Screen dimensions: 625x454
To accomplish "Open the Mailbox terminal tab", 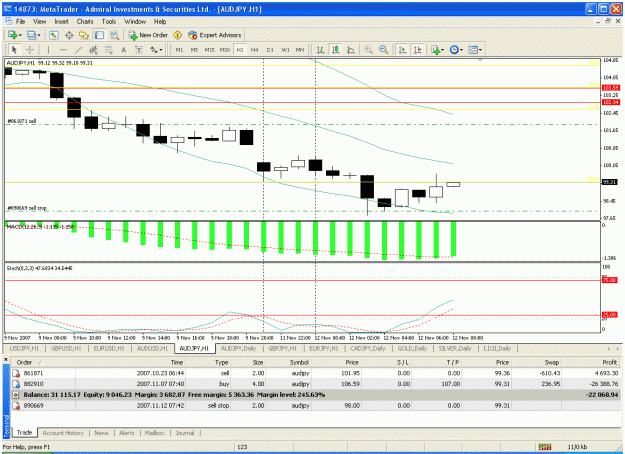I will pos(154,433).
